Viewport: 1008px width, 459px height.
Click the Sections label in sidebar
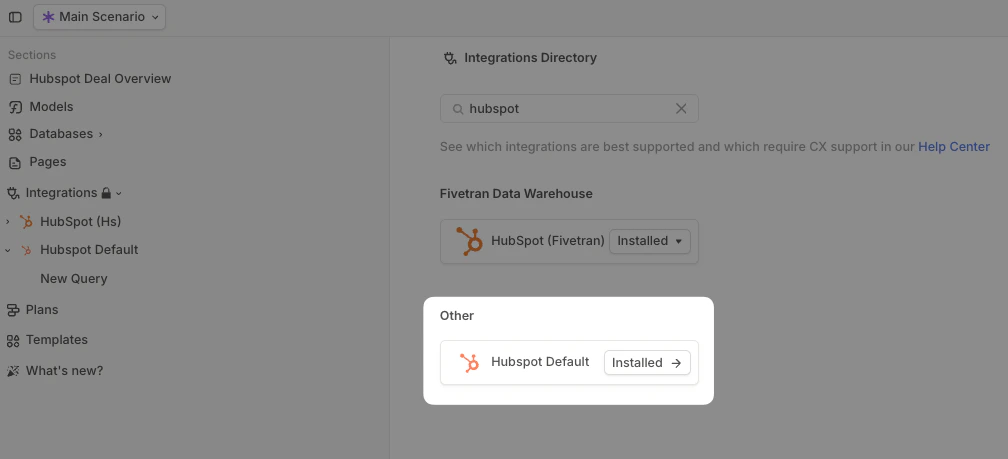pos(32,55)
